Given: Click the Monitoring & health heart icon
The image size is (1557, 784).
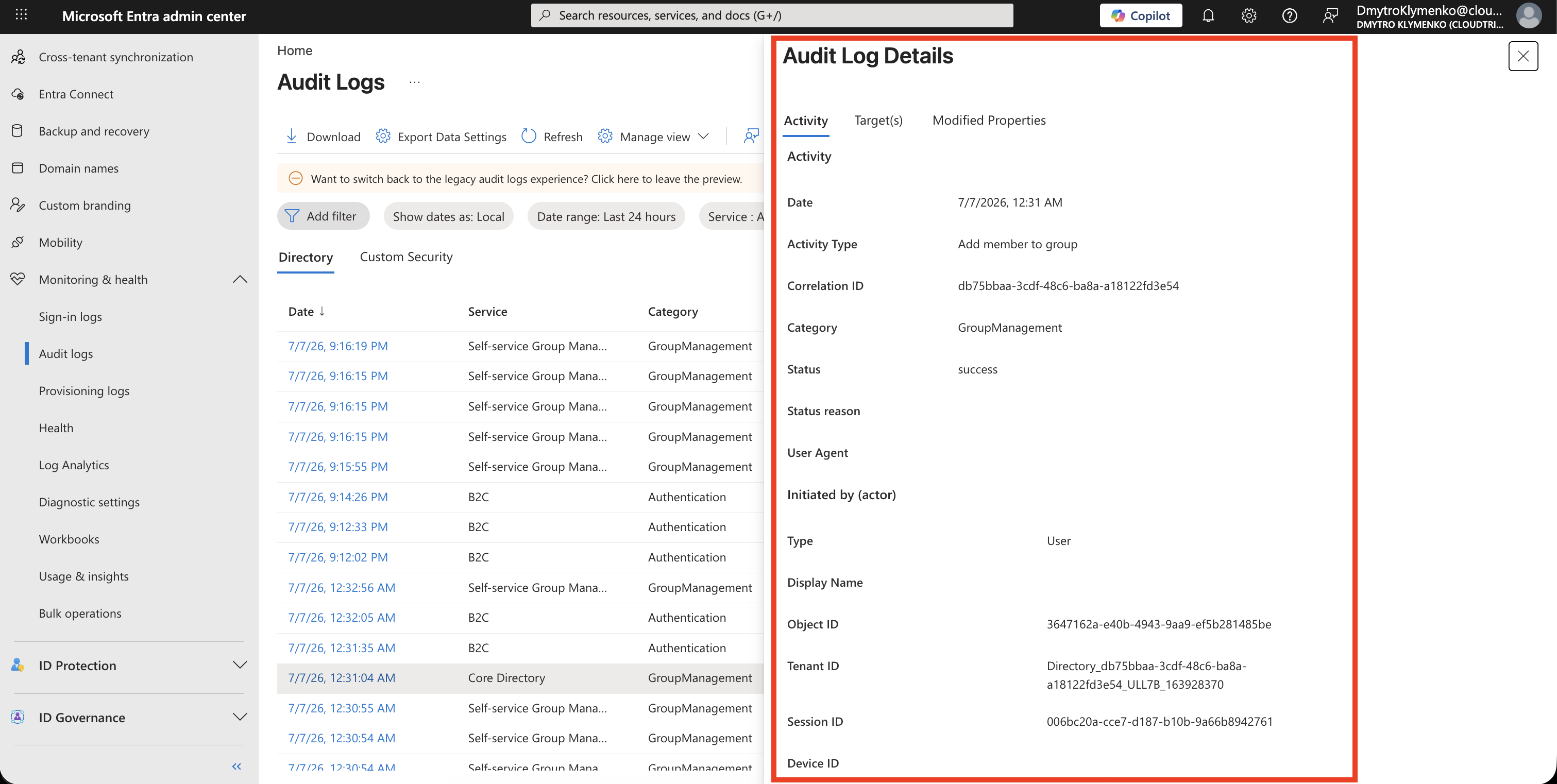Looking at the screenshot, I should click(18, 279).
